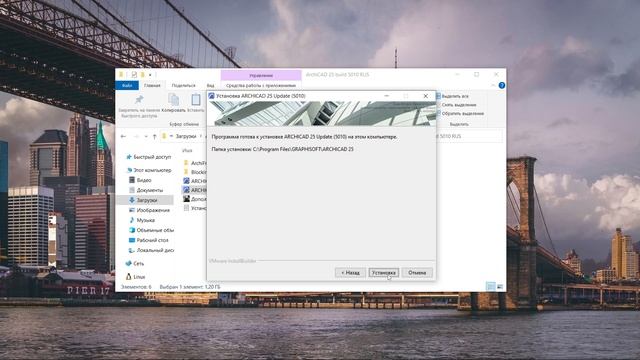This screenshot has height=360, width=640.
Task: Click the Quick Access toolbar new folder icon
Action: pyautogui.click(x=142, y=75)
